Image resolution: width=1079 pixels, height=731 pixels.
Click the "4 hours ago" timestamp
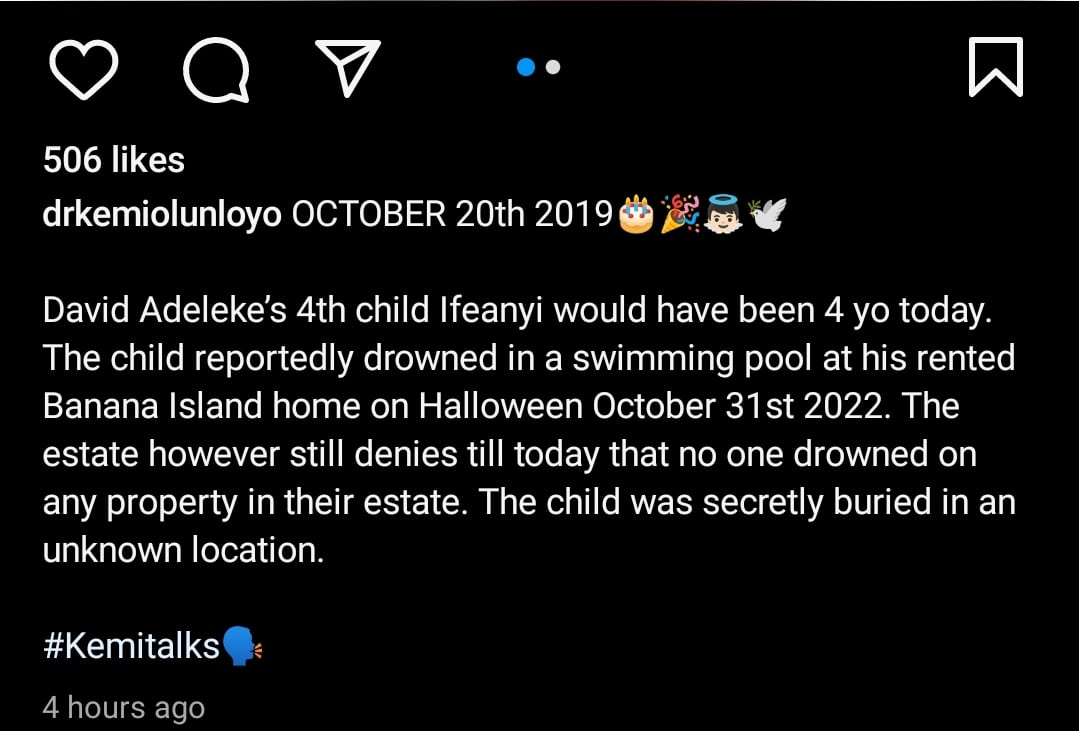point(123,708)
